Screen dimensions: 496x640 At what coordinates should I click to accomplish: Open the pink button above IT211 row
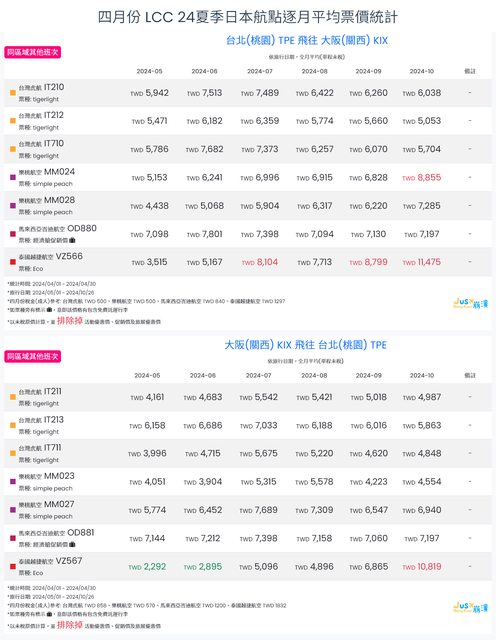pyautogui.click(x=33, y=356)
